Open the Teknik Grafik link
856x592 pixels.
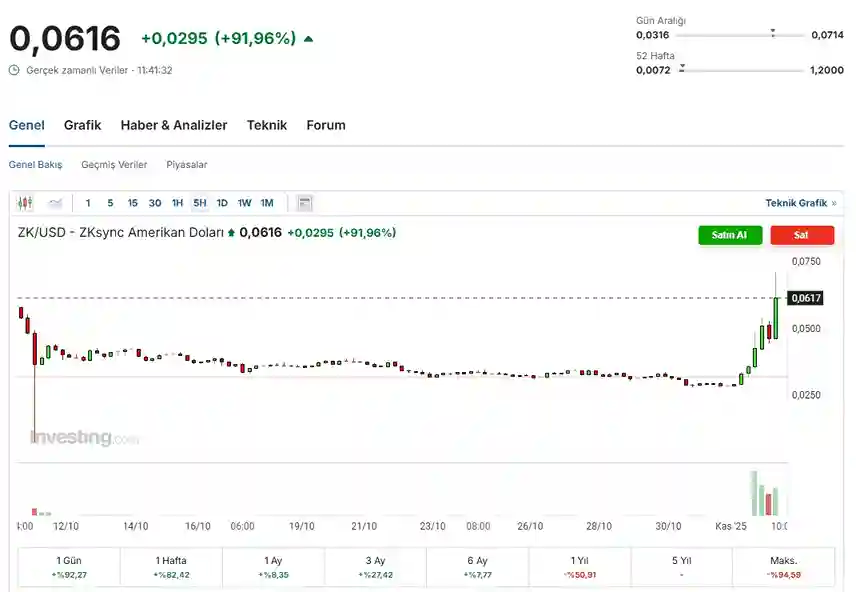800,203
